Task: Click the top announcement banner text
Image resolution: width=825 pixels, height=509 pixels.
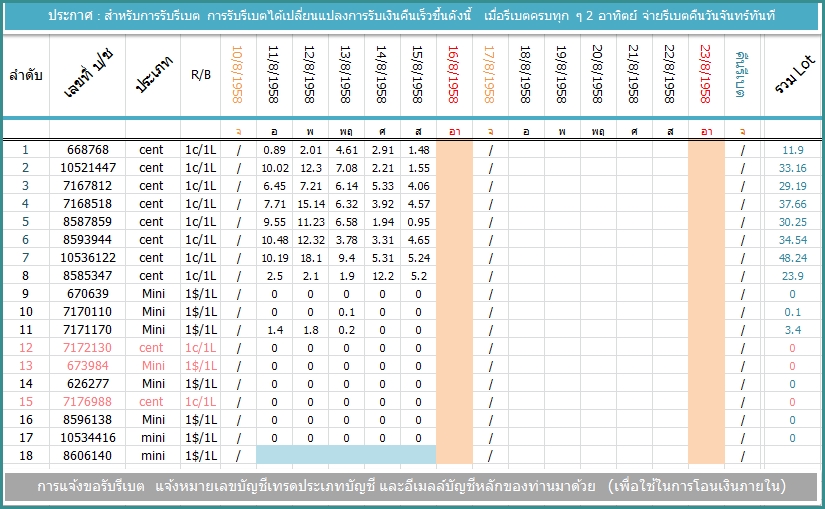Action: 412,16
